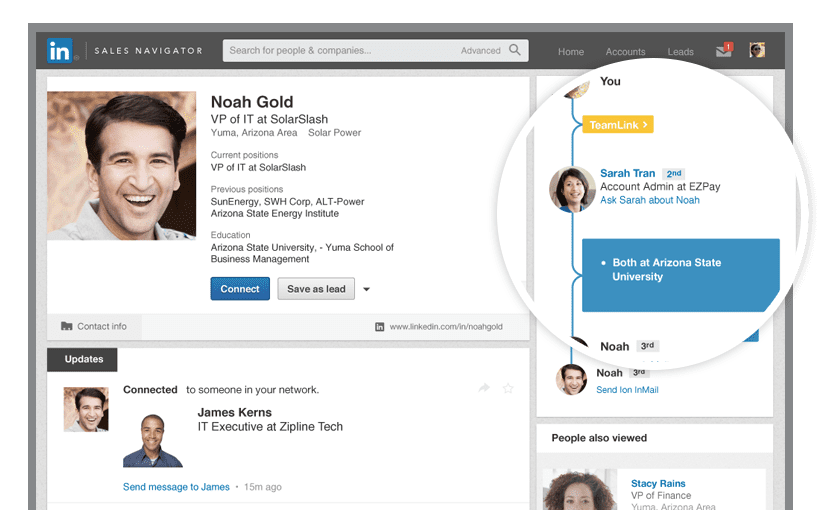
Task: Select the Updates tab
Action: point(82,359)
